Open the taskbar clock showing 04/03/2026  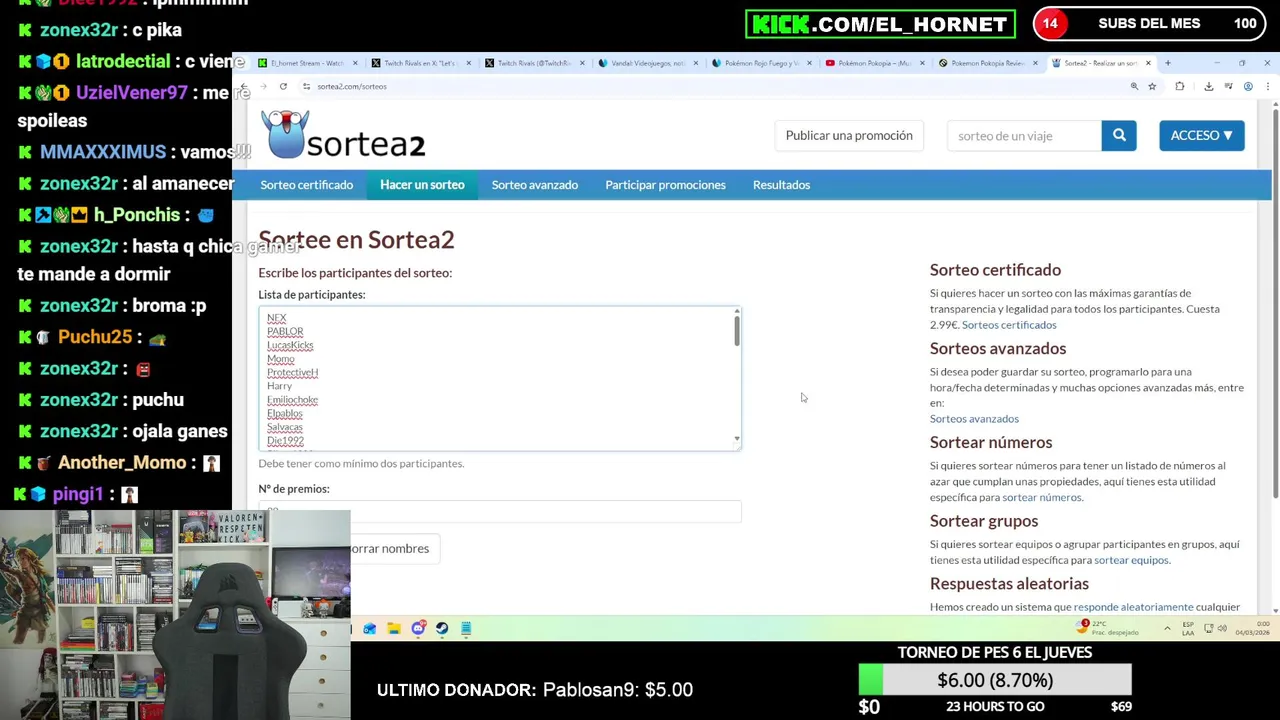(1252, 628)
